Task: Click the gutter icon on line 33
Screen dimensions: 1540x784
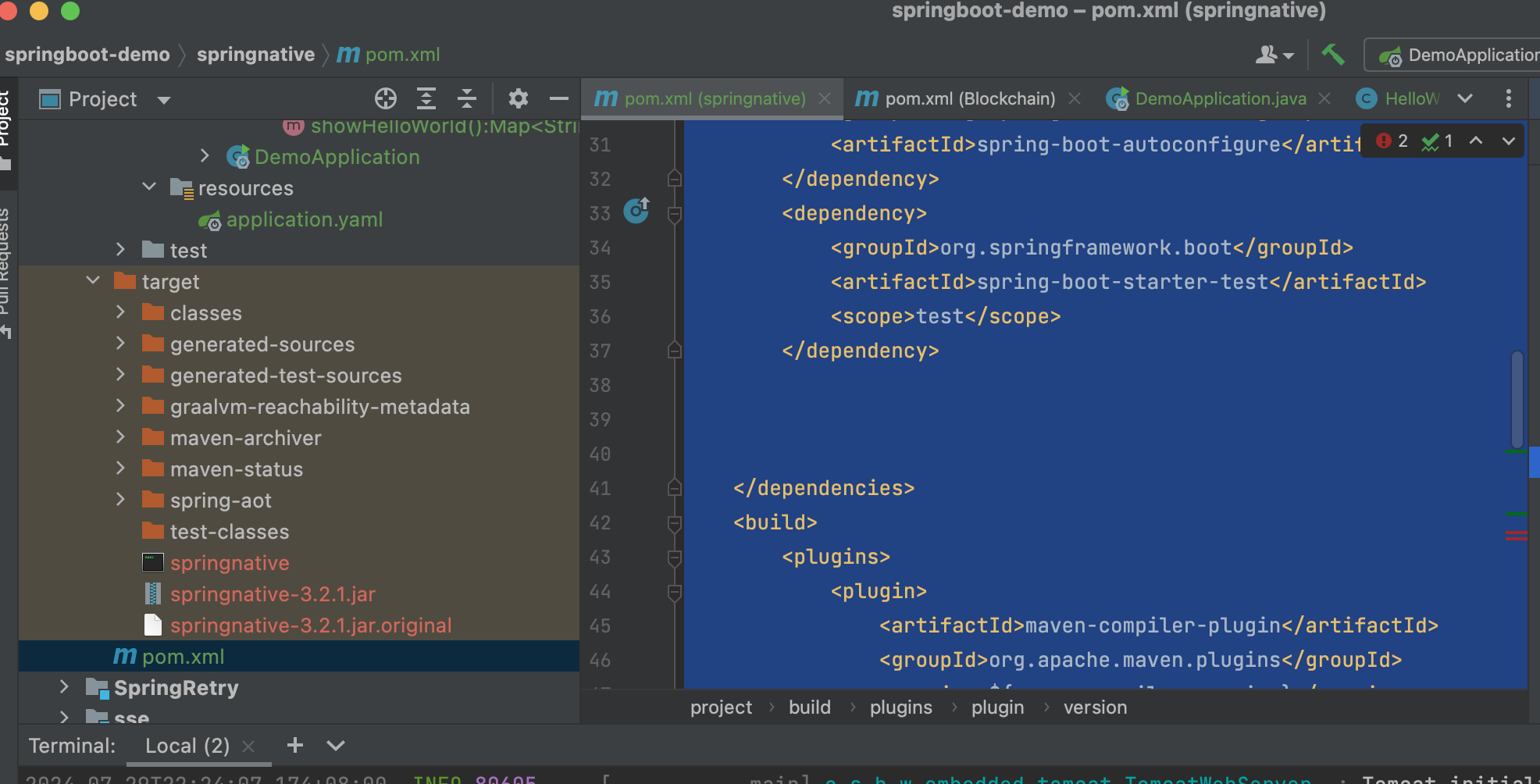Action: click(637, 211)
